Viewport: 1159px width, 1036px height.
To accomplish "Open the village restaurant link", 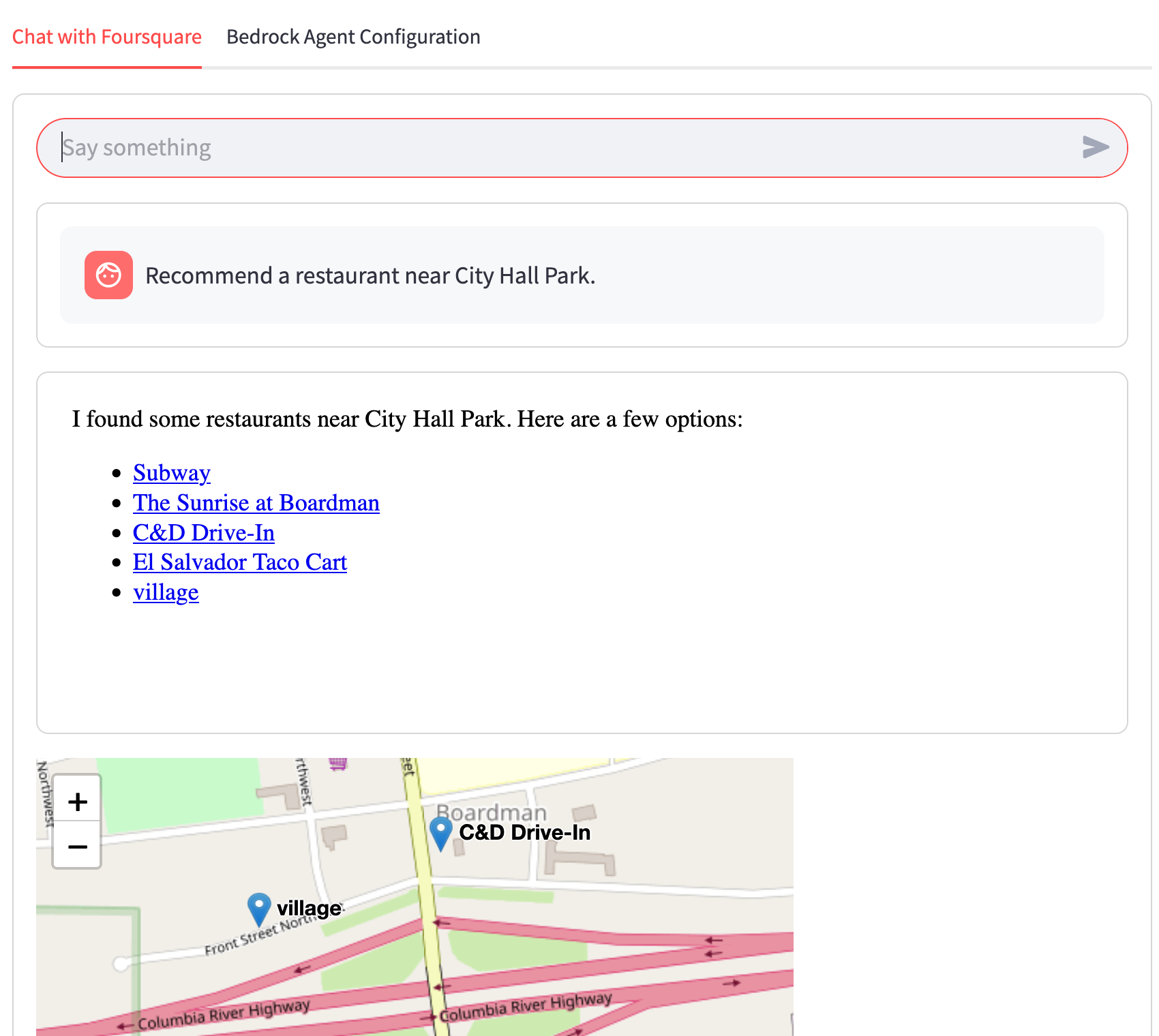I will tap(166, 592).
